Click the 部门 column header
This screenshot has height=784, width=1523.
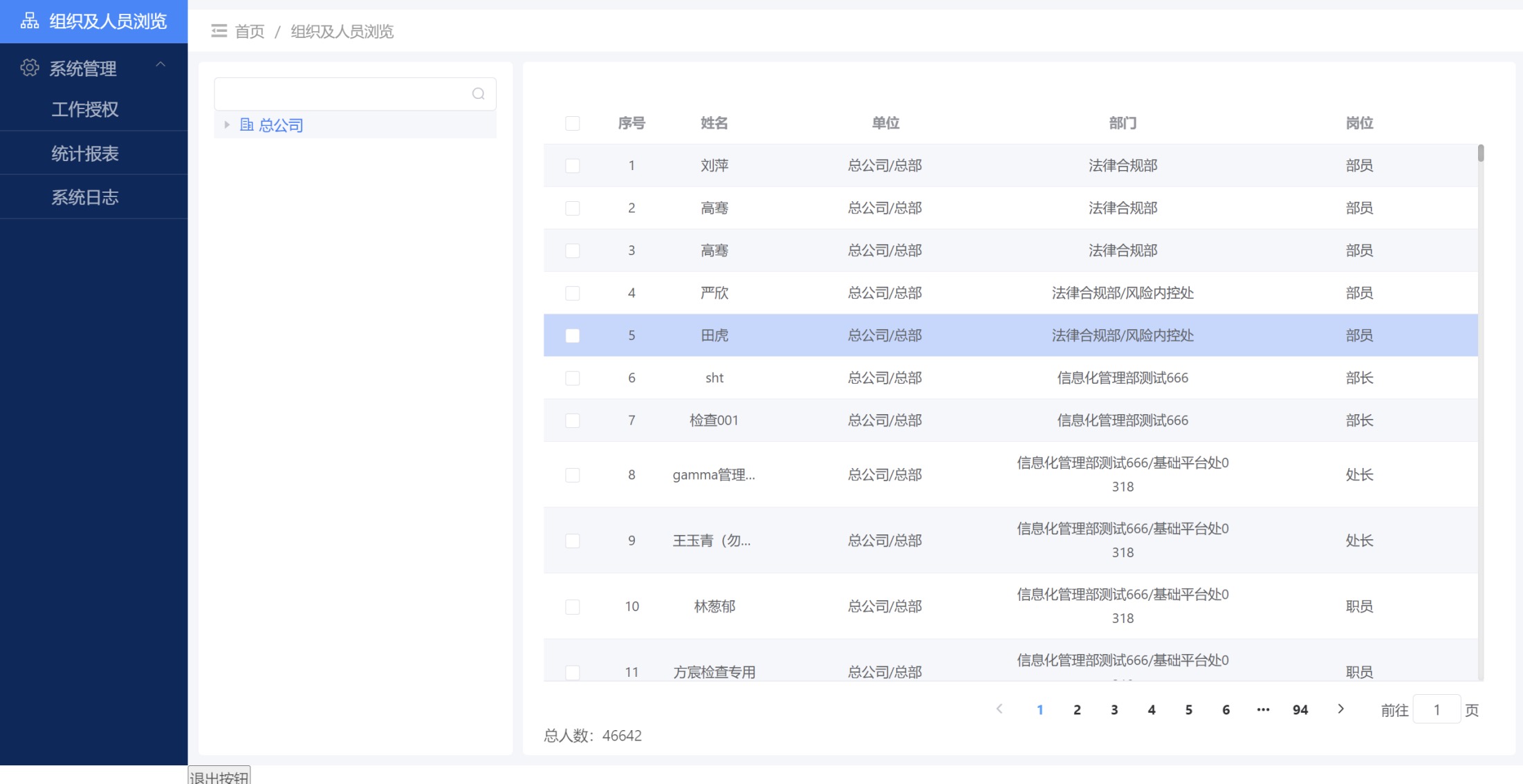point(1123,123)
